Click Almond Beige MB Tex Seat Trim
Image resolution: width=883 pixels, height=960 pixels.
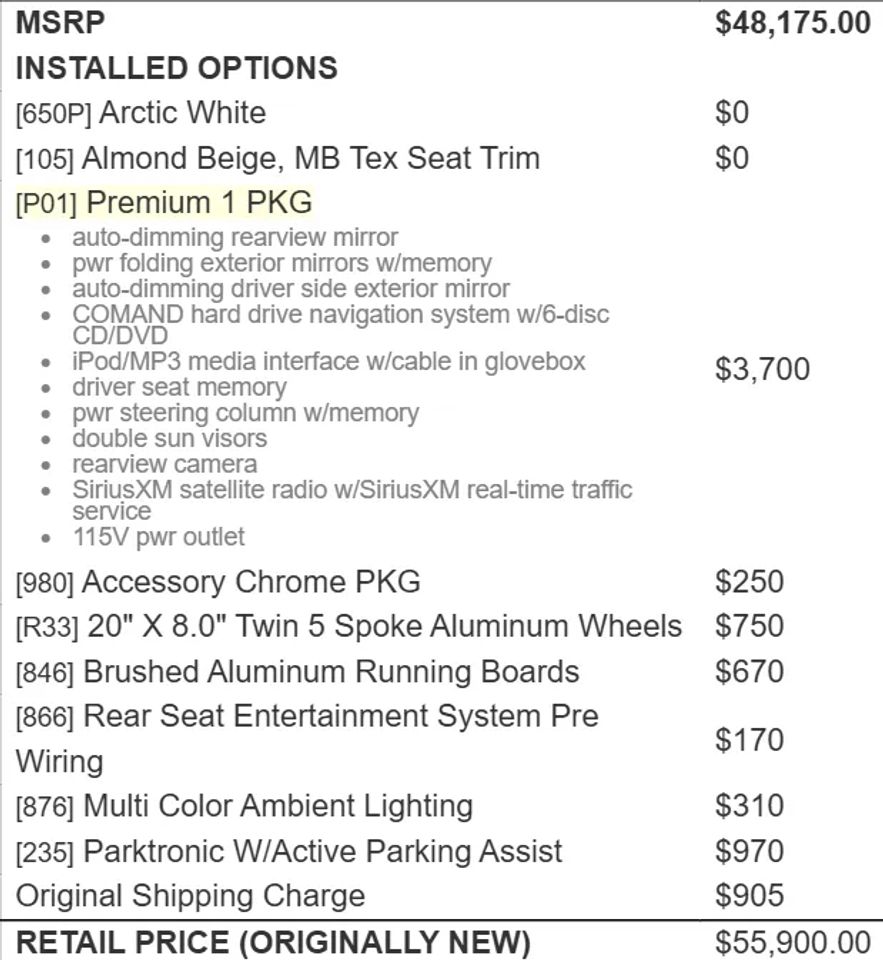click(278, 158)
